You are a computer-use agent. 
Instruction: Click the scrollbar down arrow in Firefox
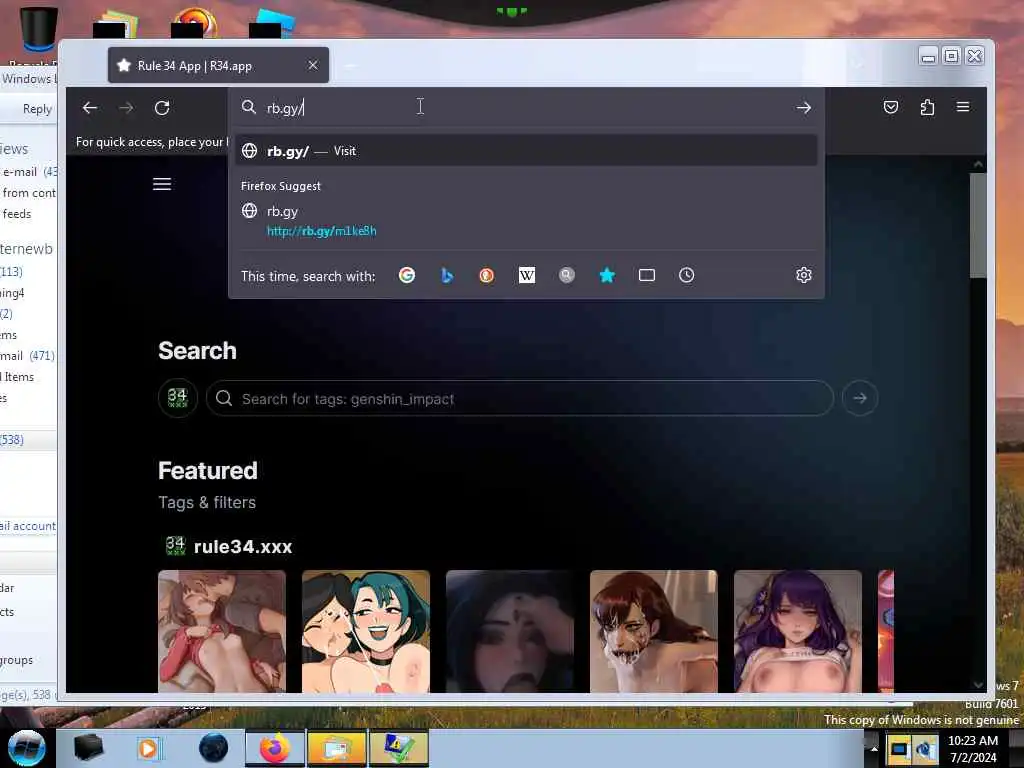(978, 684)
